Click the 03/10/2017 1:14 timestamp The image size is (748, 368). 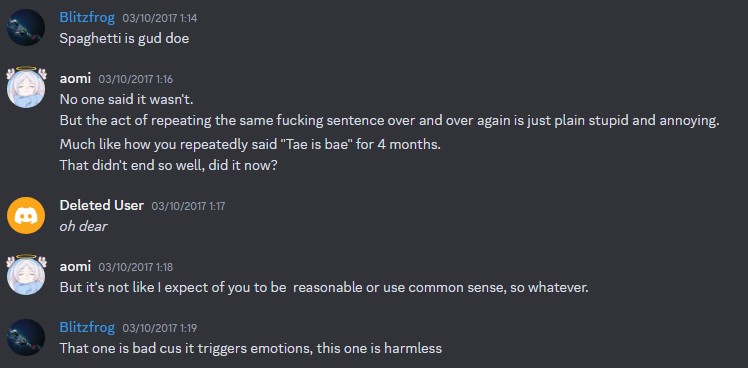point(160,19)
